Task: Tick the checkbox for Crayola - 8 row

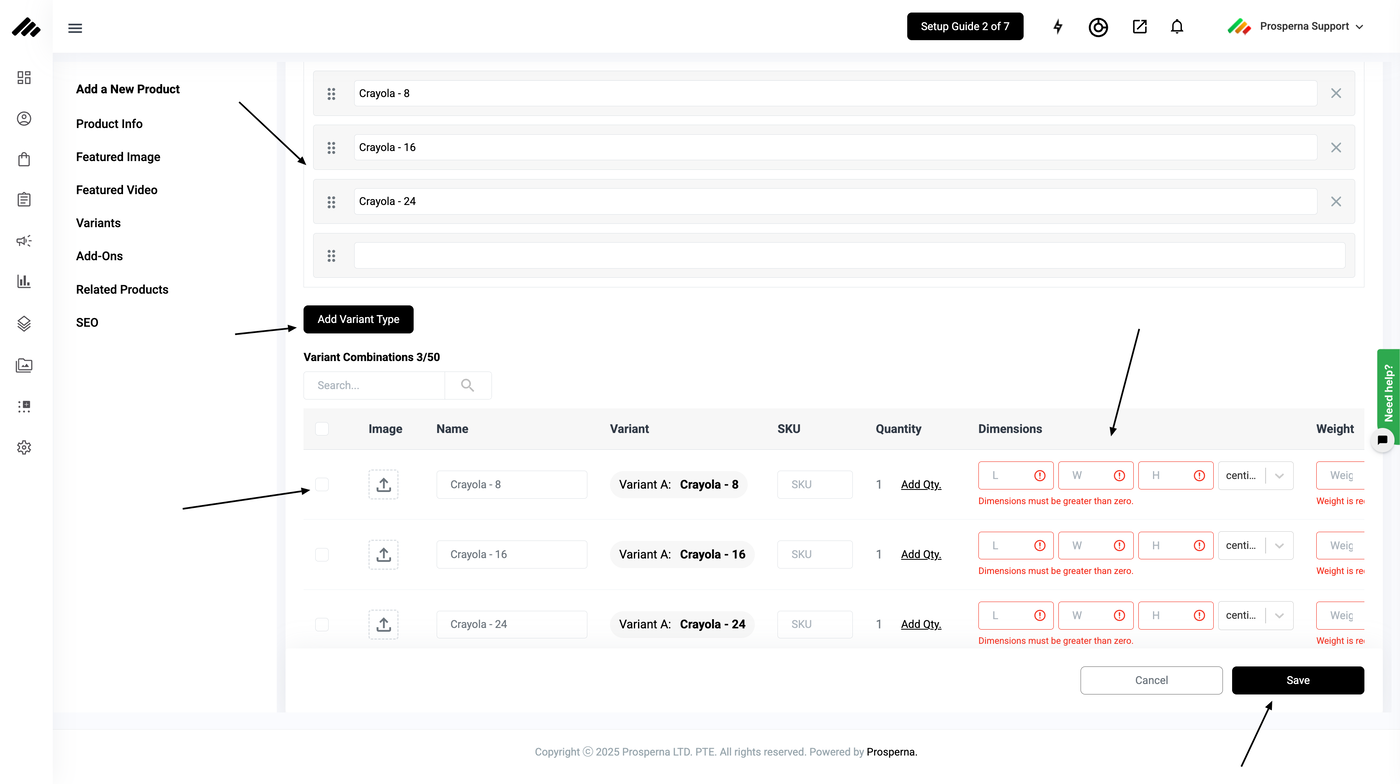Action: coord(322,484)
